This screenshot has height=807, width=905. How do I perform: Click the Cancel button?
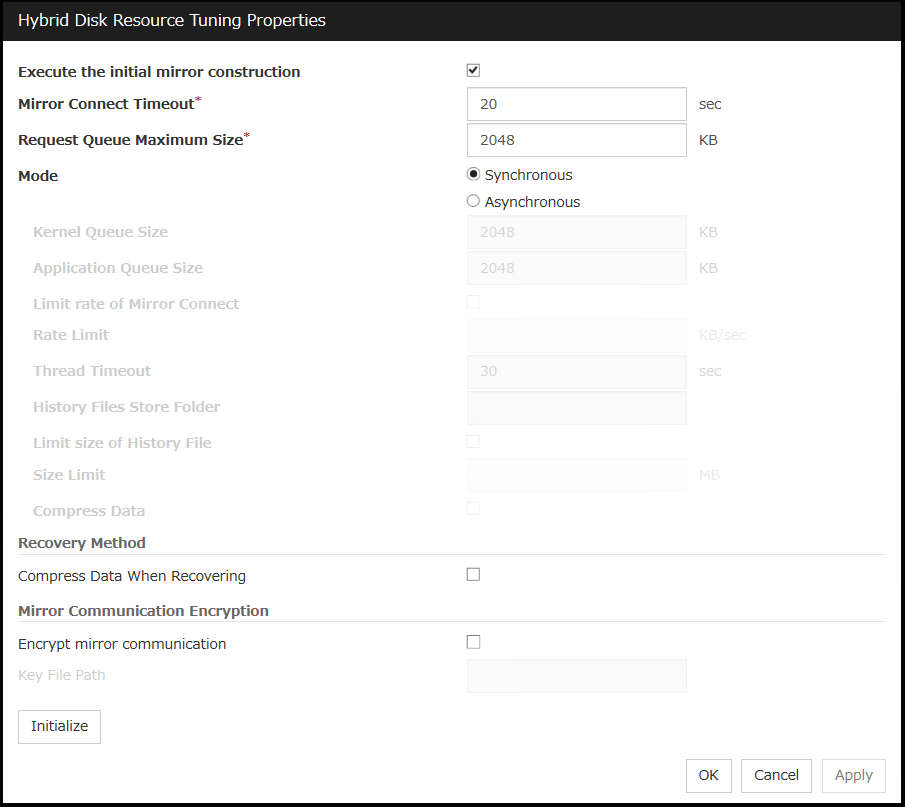(776, 775)
